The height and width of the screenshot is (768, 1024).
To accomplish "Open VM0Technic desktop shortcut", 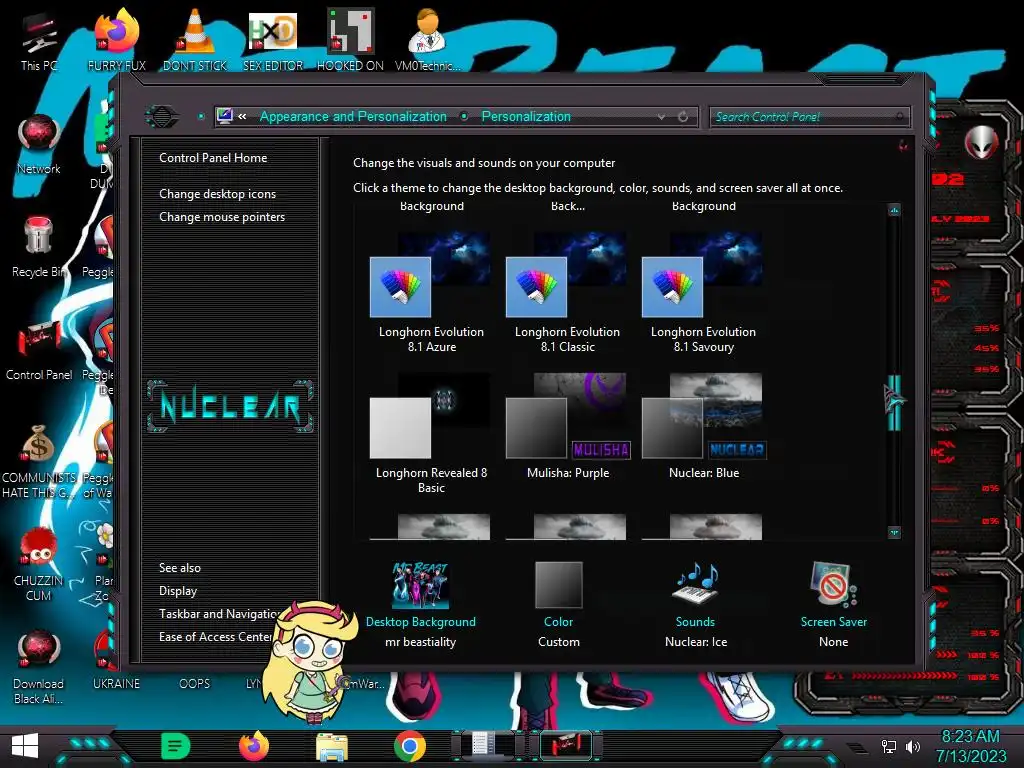I will click(427, 39).
